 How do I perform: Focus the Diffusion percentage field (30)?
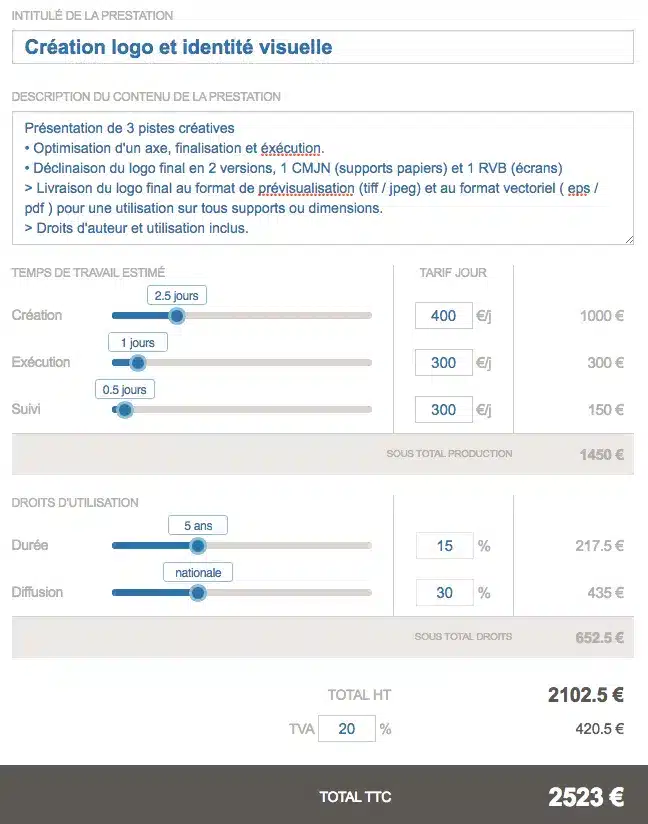(444, 593)
